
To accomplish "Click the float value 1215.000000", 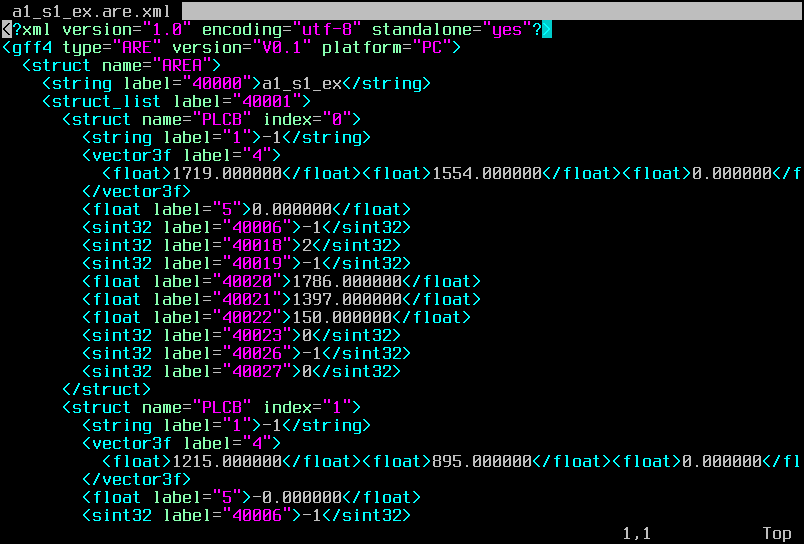I will (x=227, y=461).
